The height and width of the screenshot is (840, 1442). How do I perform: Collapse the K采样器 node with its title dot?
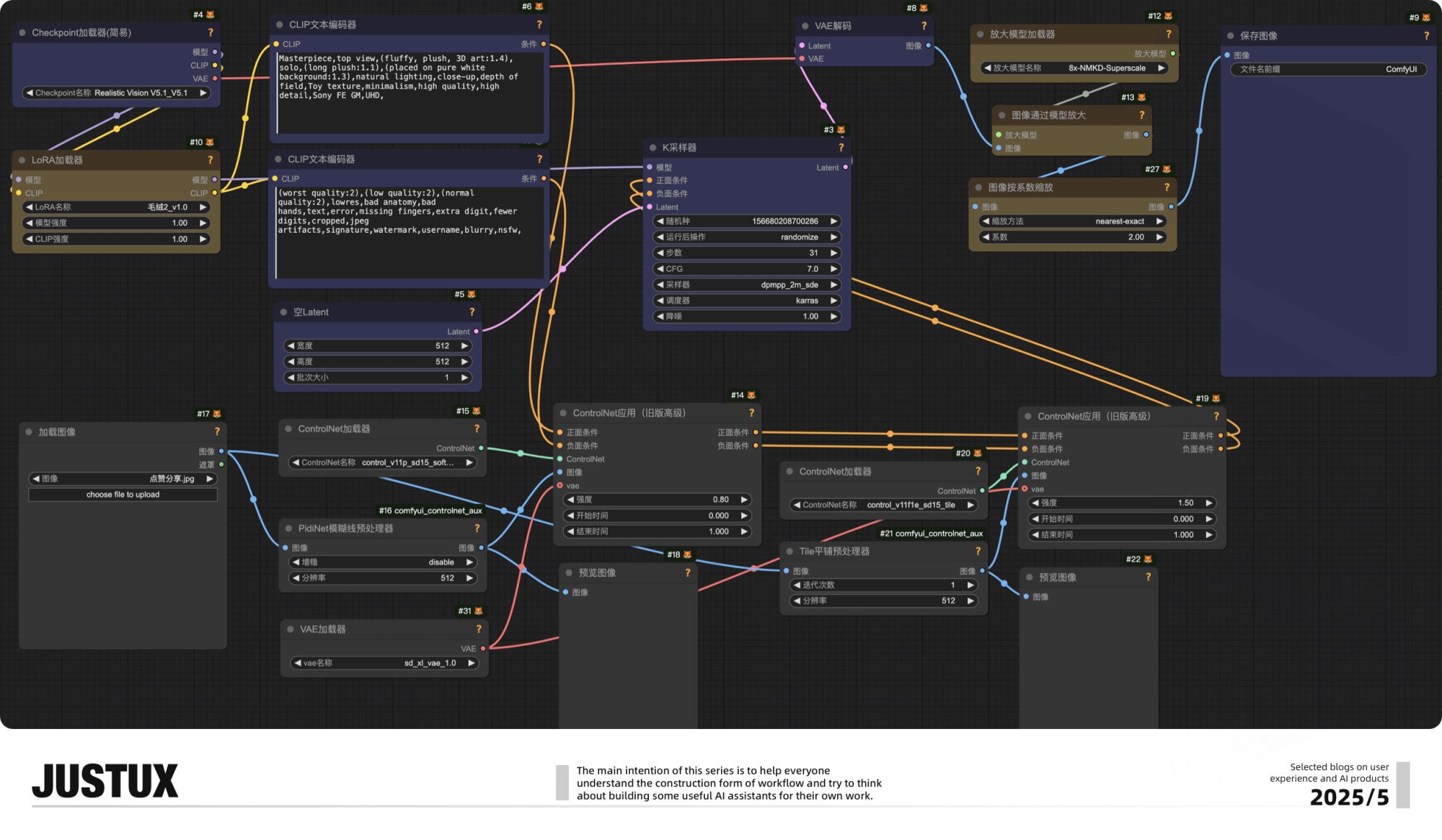point(653,148)
